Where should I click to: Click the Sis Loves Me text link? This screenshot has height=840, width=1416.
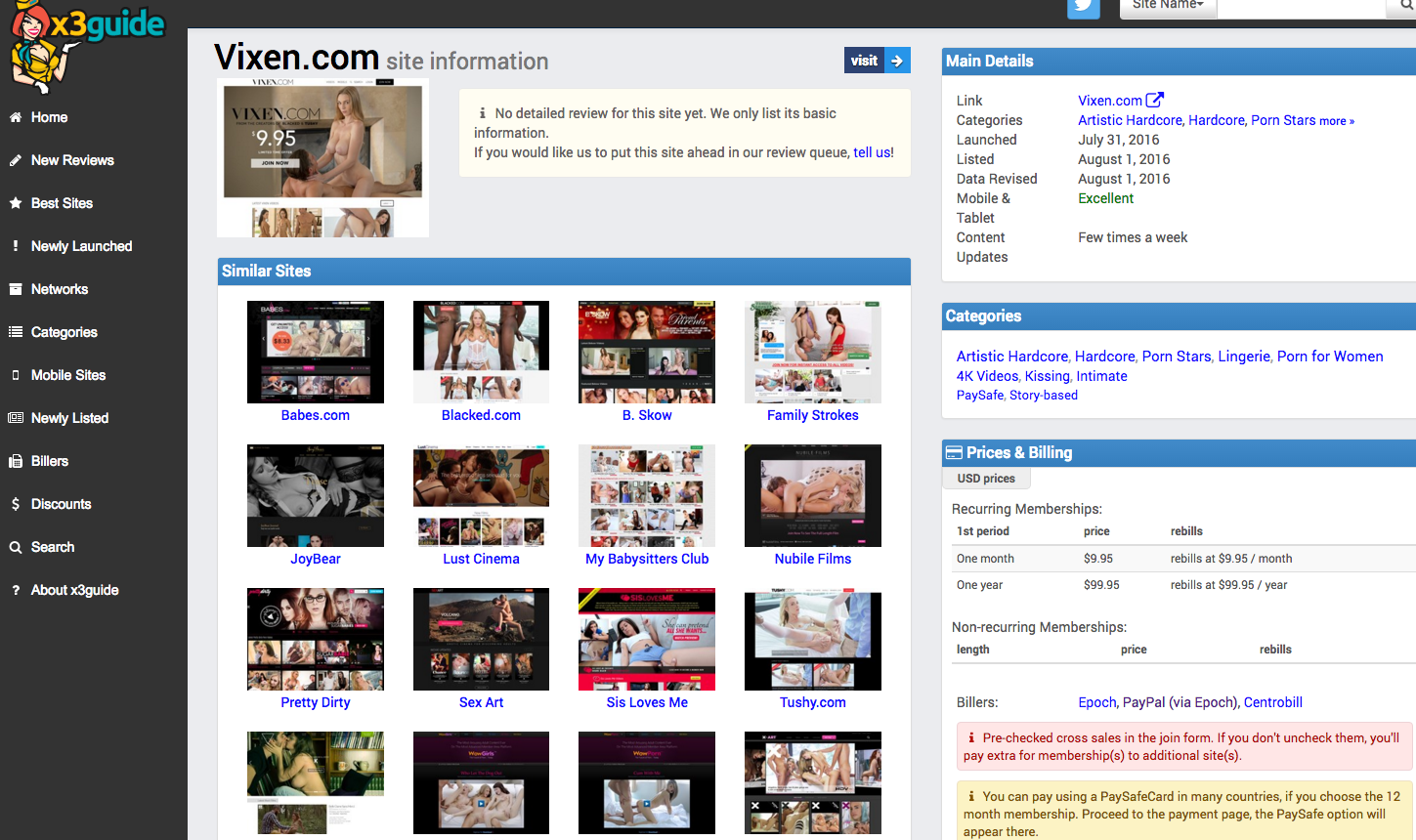(x=647, y=702)
